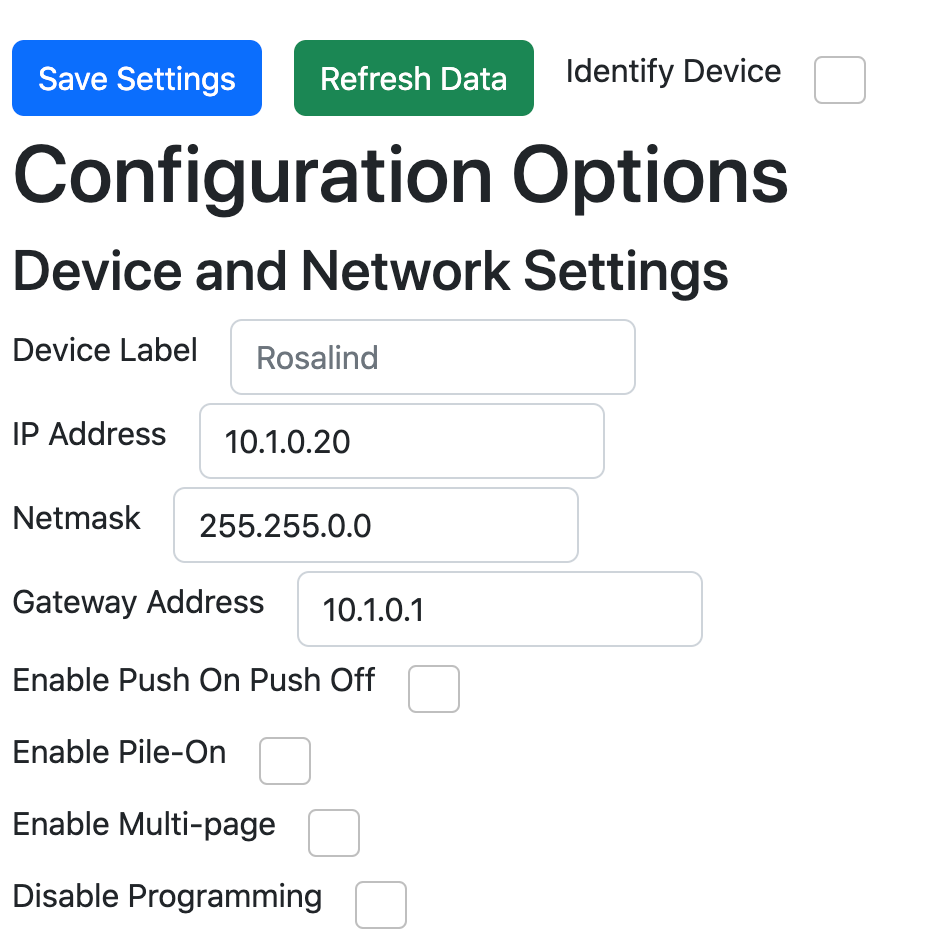Image resolution: width=942 pixels, height=944 pixels.
Task: Click the Device and Network Settings heading
Action: (370, 270)
